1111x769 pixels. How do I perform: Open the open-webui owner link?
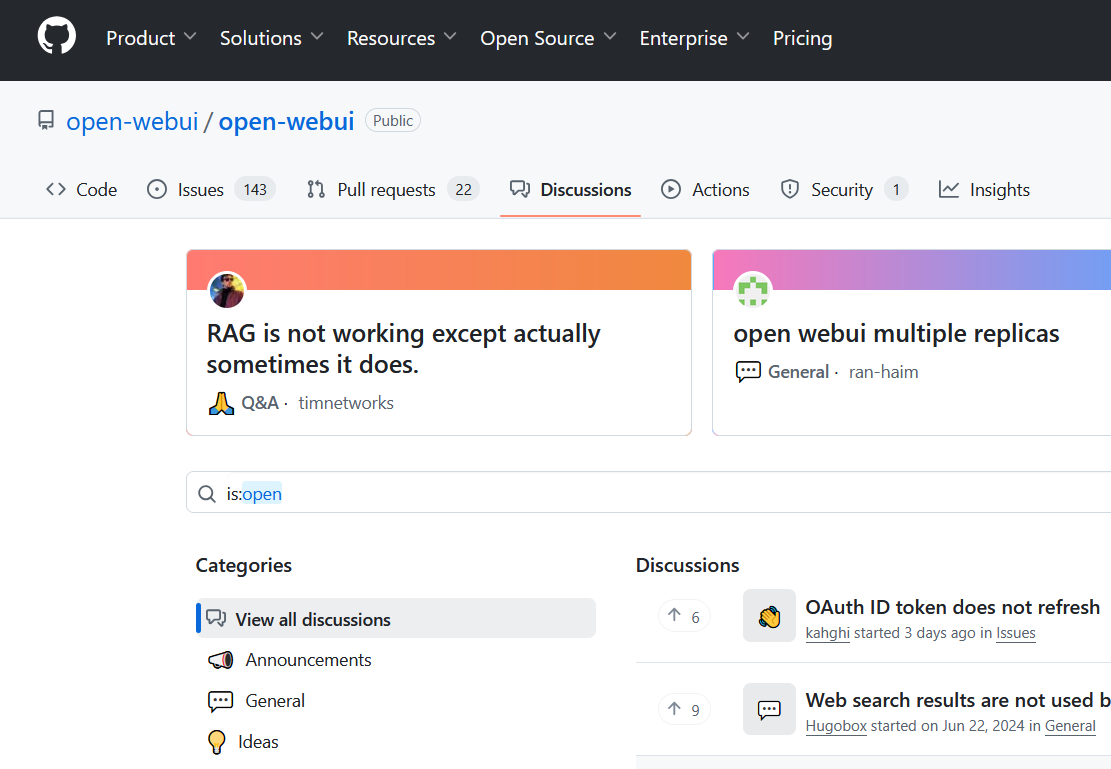pyautogui.click(x=132, y=121)
